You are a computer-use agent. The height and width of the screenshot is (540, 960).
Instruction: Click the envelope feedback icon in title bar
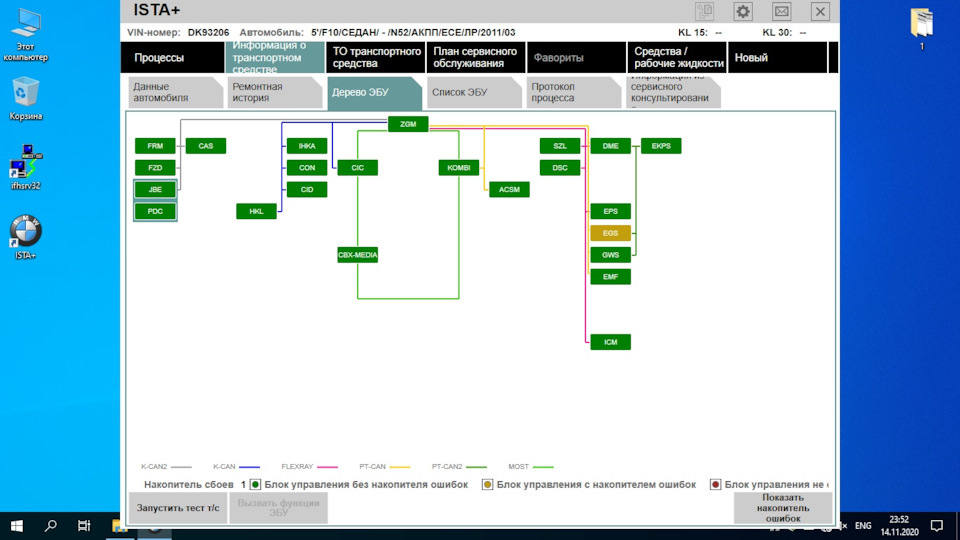tap(781, 11)
